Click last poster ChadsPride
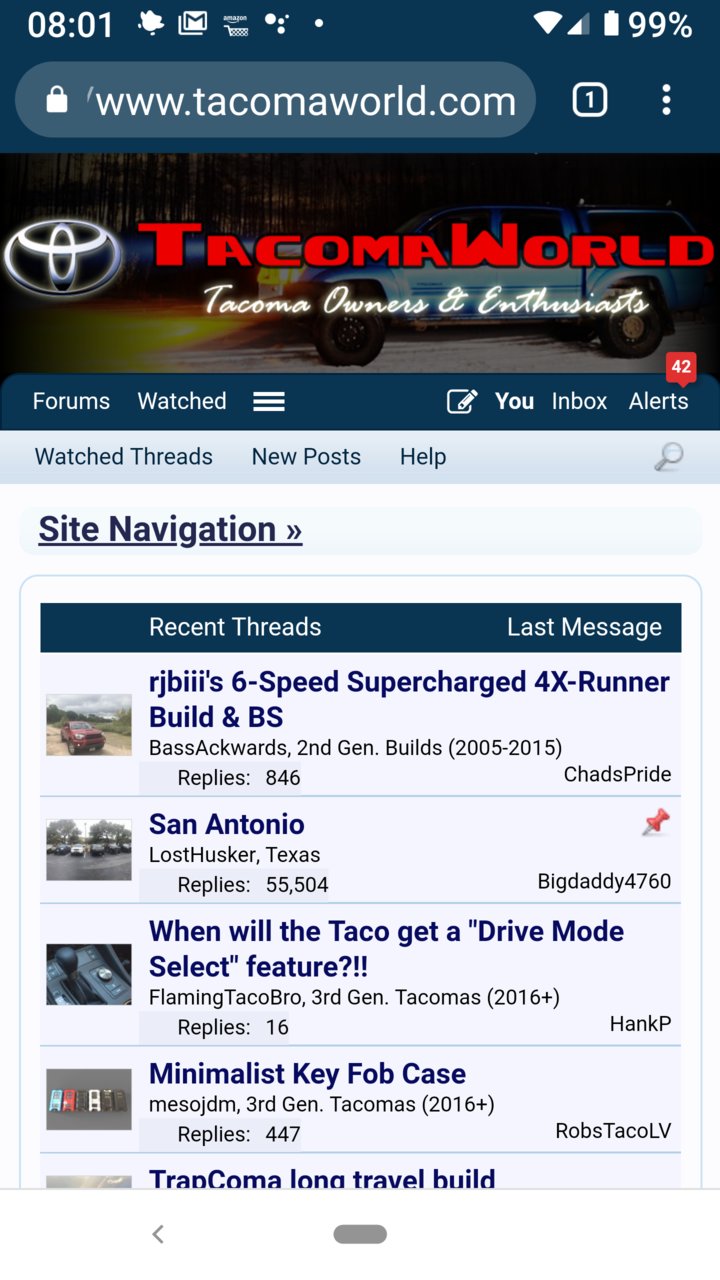Screen dimensions: 720x1280 point(617,775)
